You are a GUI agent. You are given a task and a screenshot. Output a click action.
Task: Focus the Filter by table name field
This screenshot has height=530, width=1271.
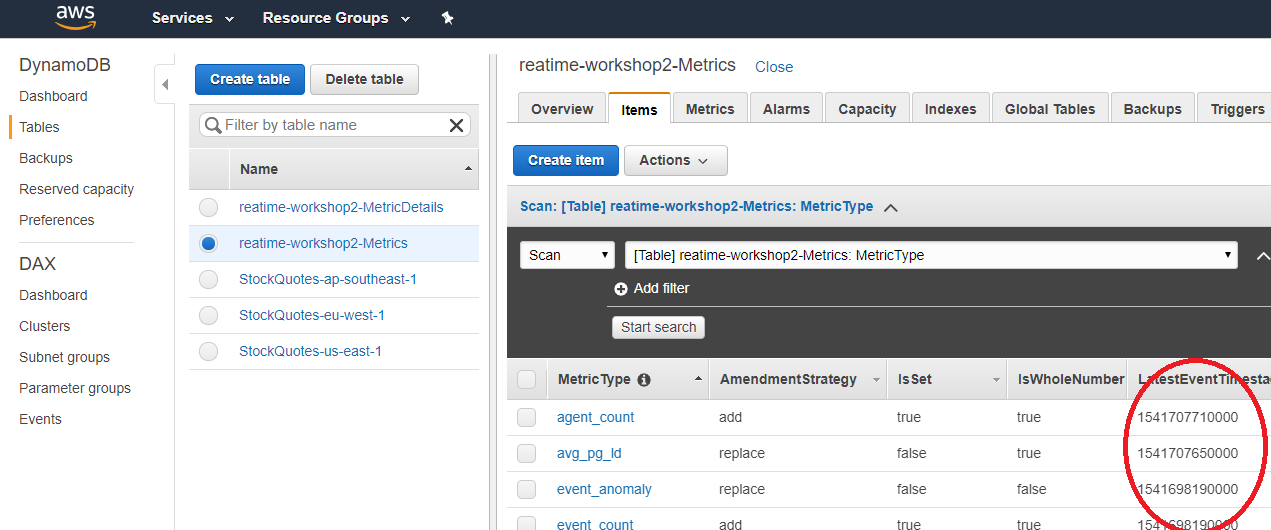[335, 125]
